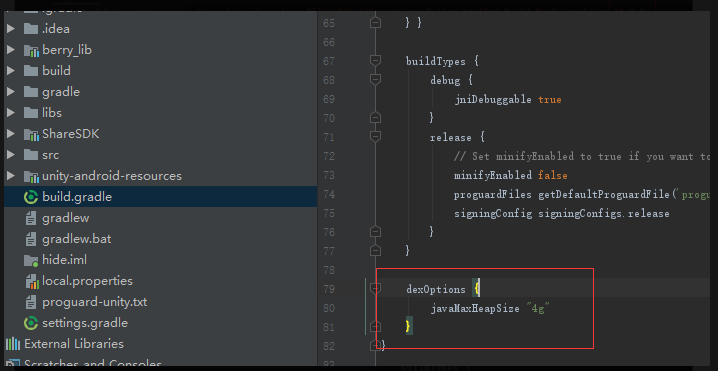718x371 pixels.
Task: Collapse the buildTypes block fold marker
Action: coord(375,60)
